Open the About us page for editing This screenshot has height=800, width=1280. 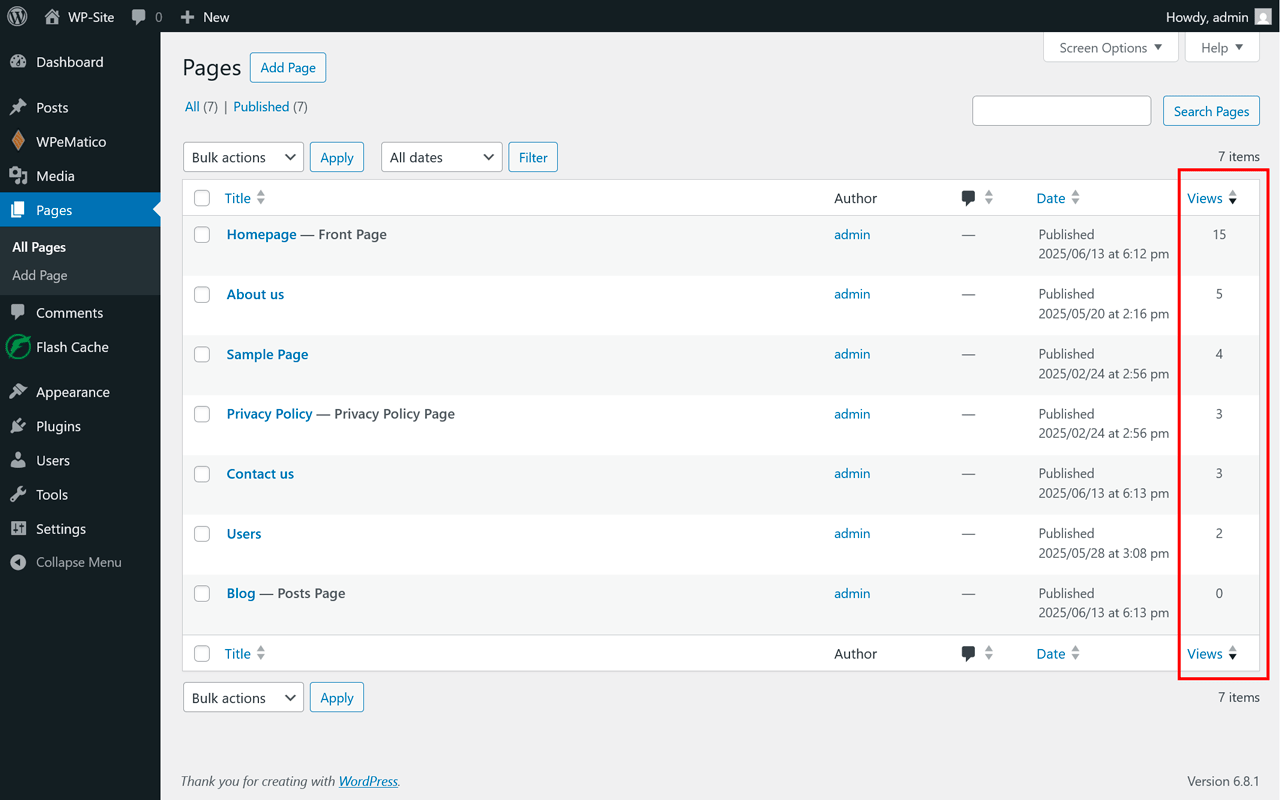(255, 294)
